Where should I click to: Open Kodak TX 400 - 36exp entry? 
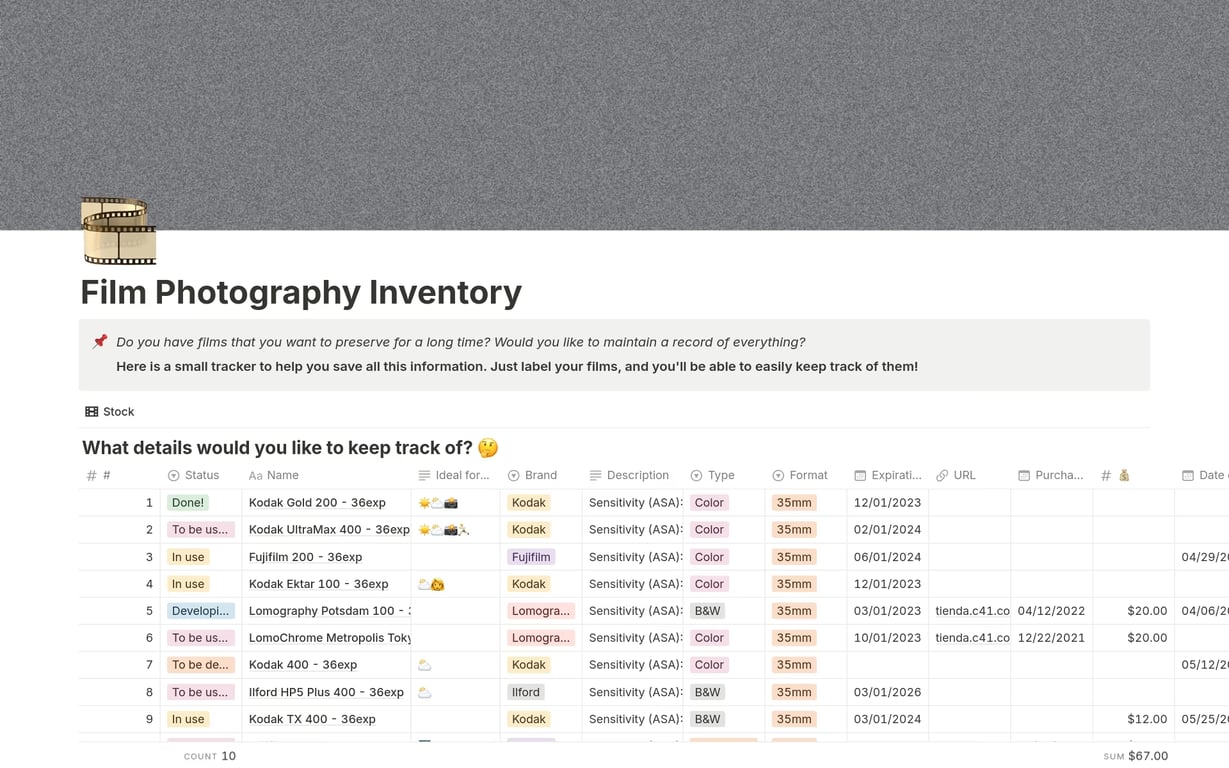click(x=312, y=719)
